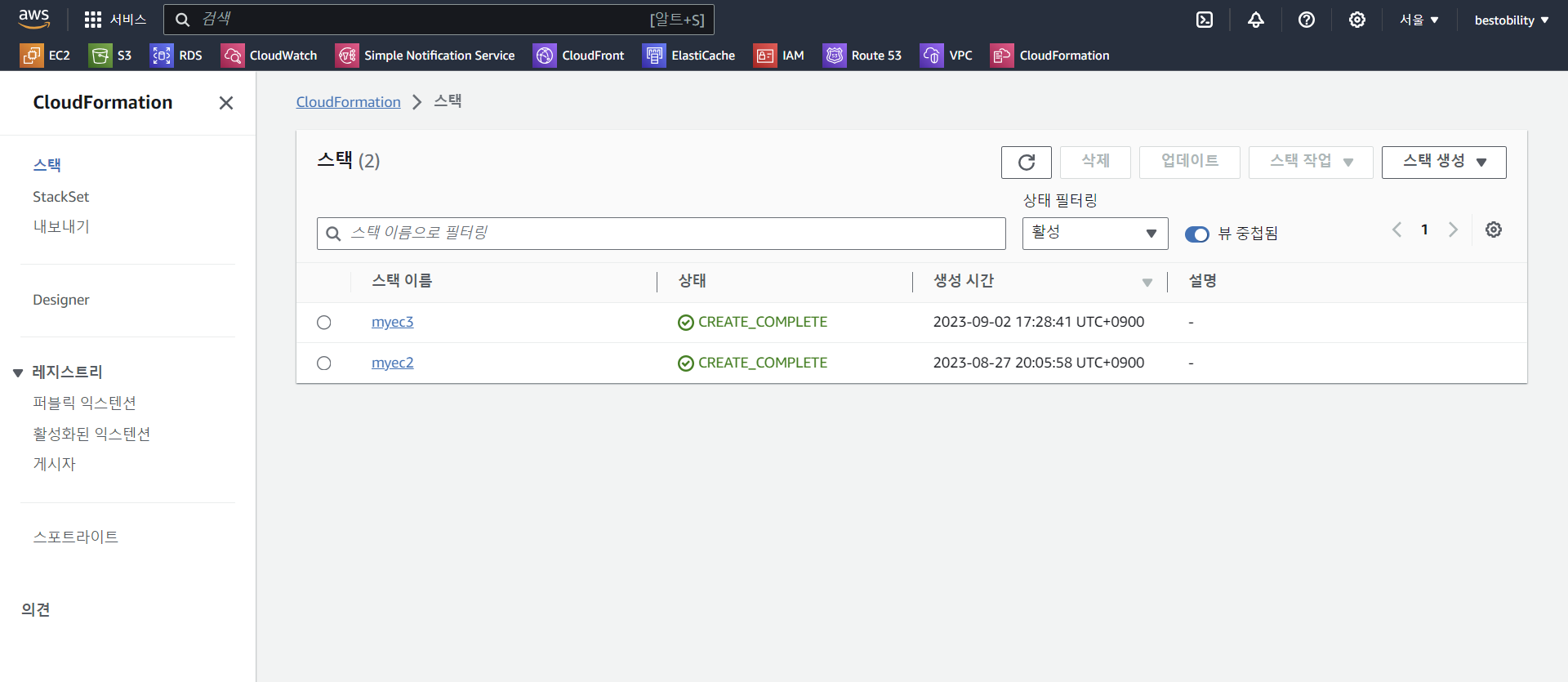Go to previous page of stacks
1568x682 pixels.
1397,230
